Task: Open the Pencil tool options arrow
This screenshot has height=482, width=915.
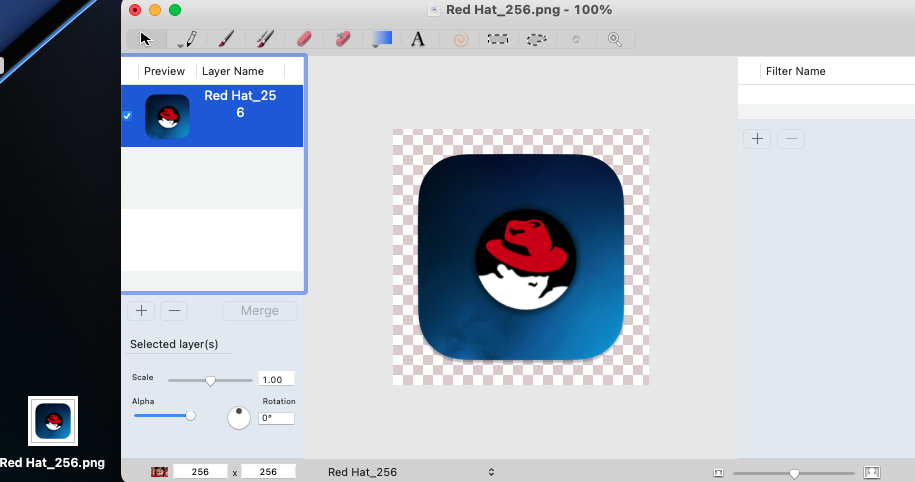Action: click(x=180, y=46)
